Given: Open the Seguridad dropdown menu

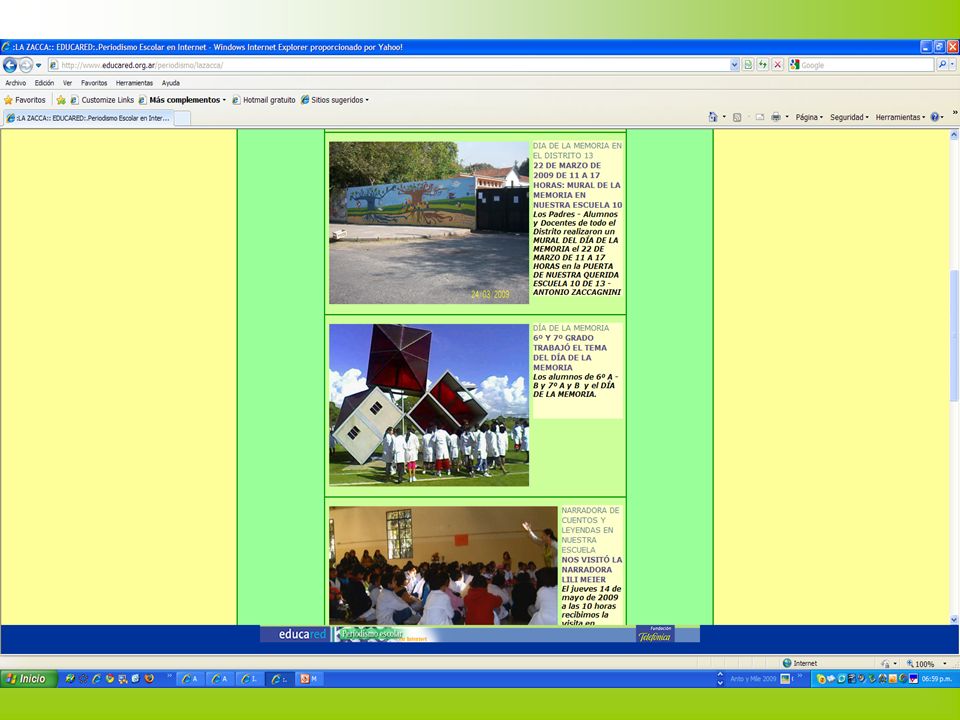Looking at the screenshot, I should 849,117.
